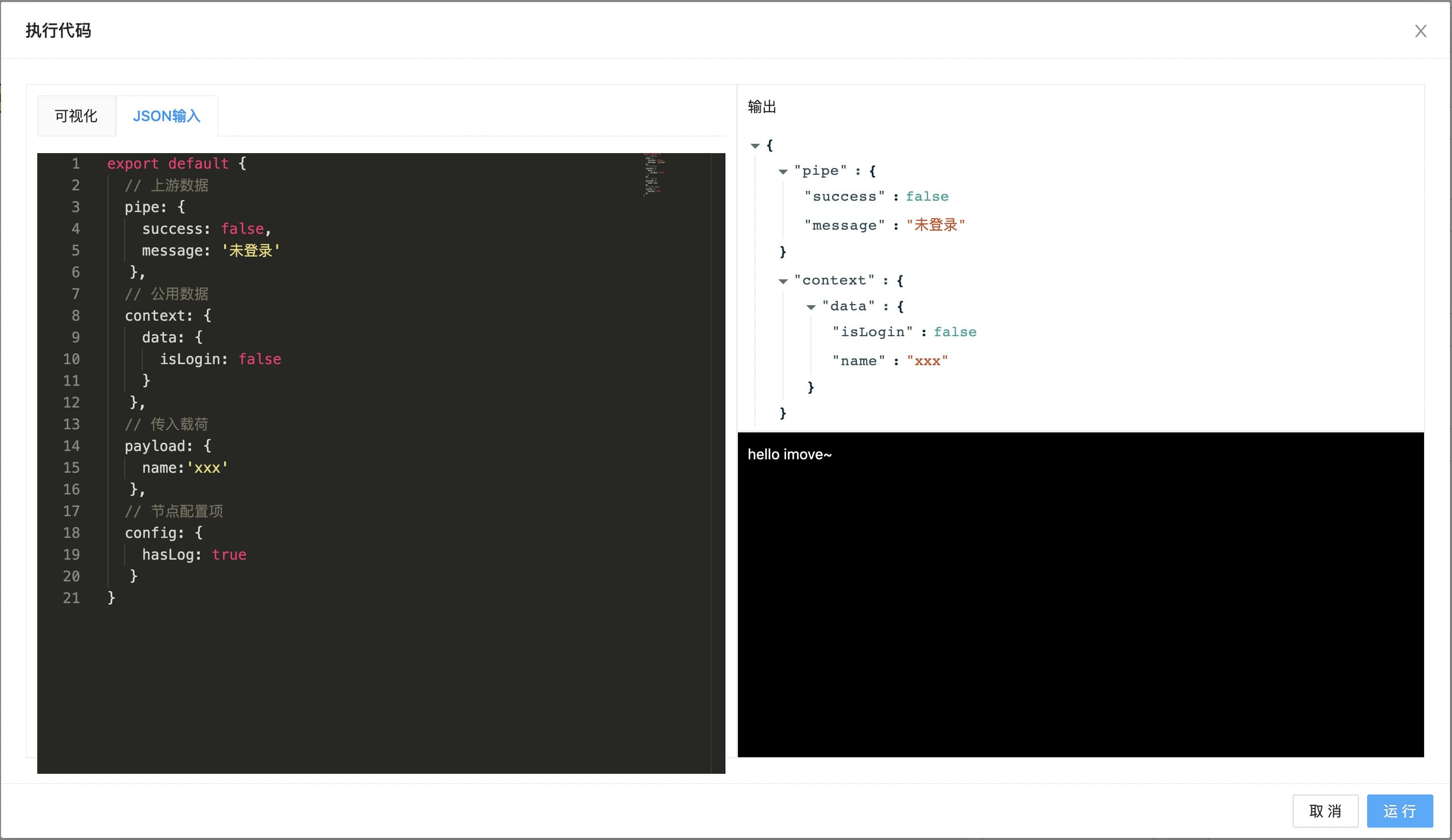Screen dimensions: 1452x840
Task: Collapse the "data" node in output
Action: pyautogui.click(x=811, y=307)
